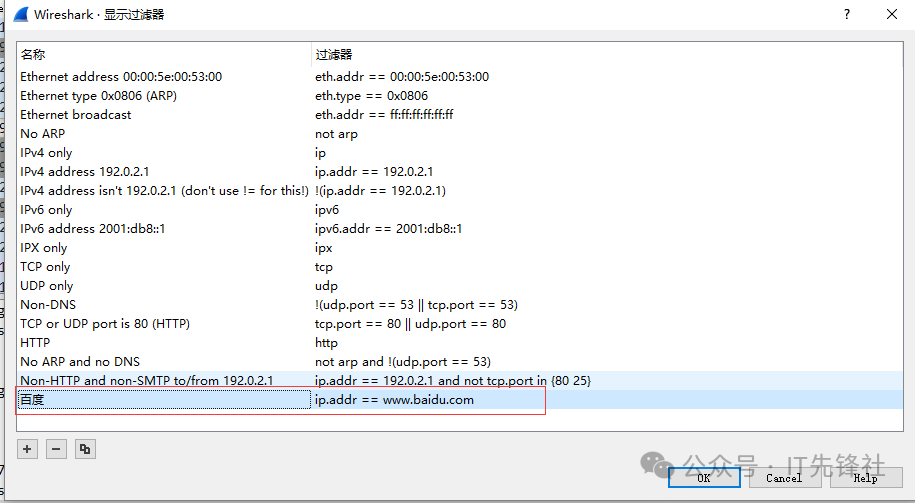Screen dimensions: 915x503
Task: Click the question mark help icon in title bar
Action: point(847,14)
